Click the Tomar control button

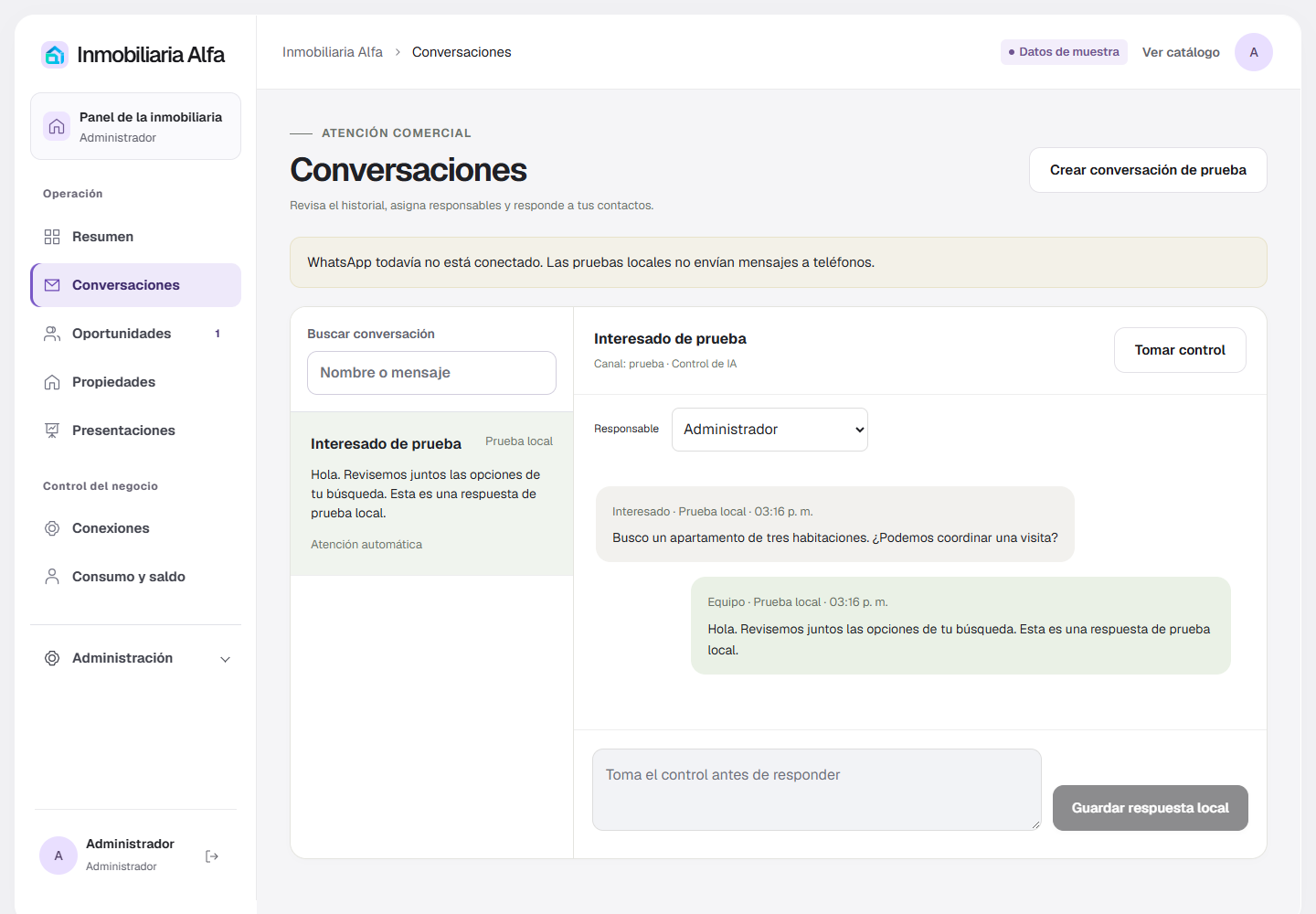point(1180,350)
